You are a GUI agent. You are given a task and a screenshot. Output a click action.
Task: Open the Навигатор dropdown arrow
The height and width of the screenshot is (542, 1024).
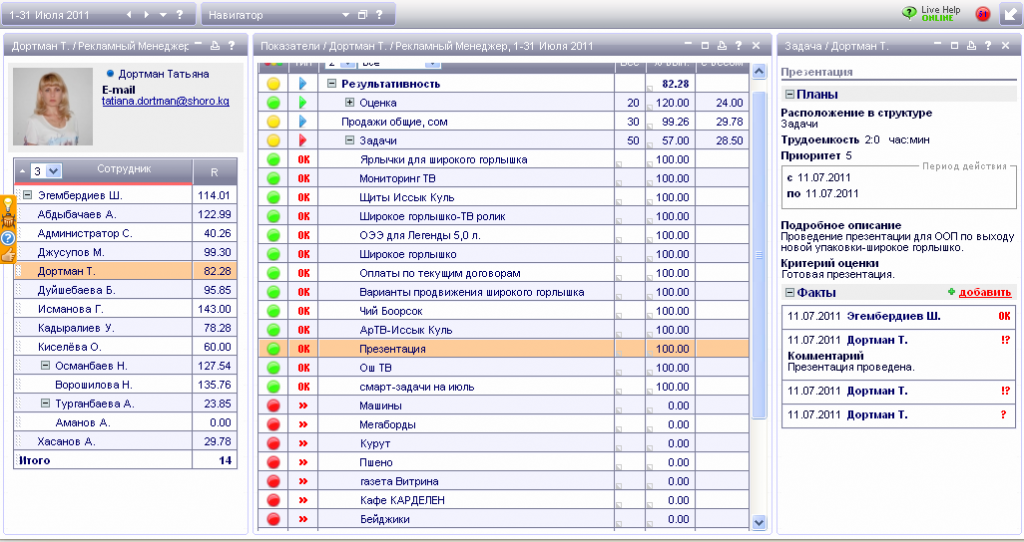345,14
